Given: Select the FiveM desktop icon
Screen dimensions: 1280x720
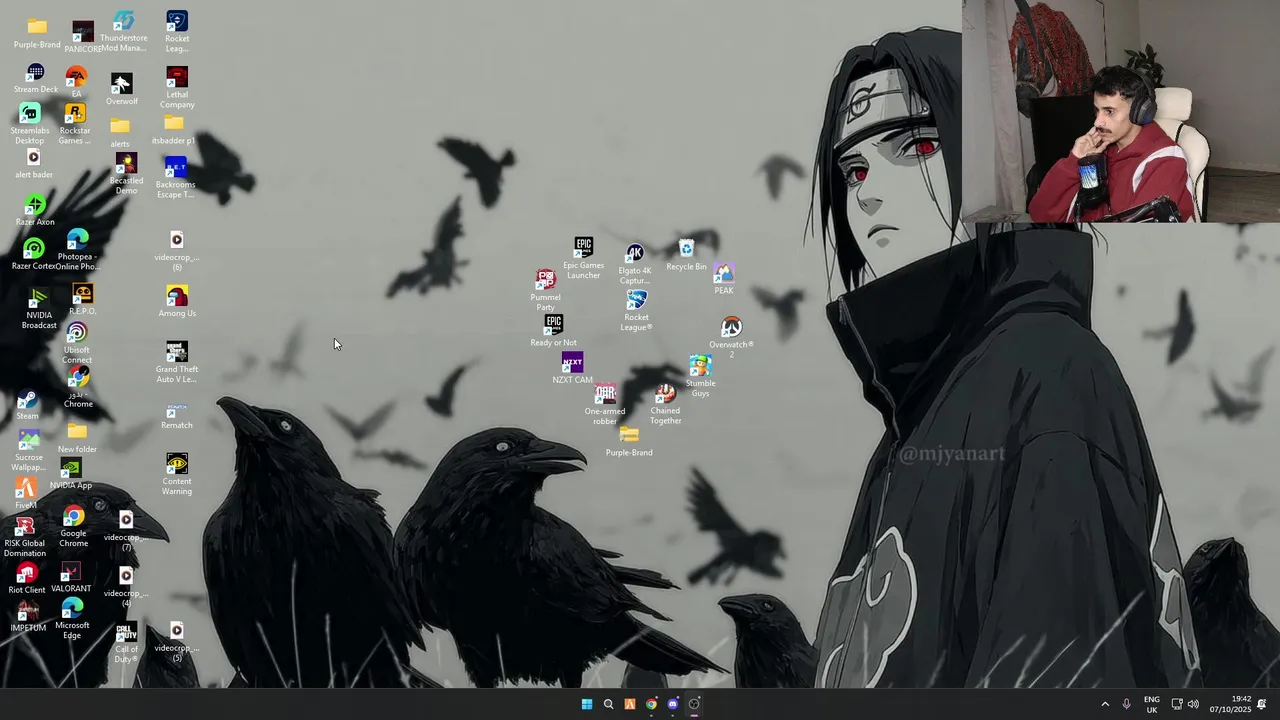Looking at the screenshot, I should pos(26,493).
